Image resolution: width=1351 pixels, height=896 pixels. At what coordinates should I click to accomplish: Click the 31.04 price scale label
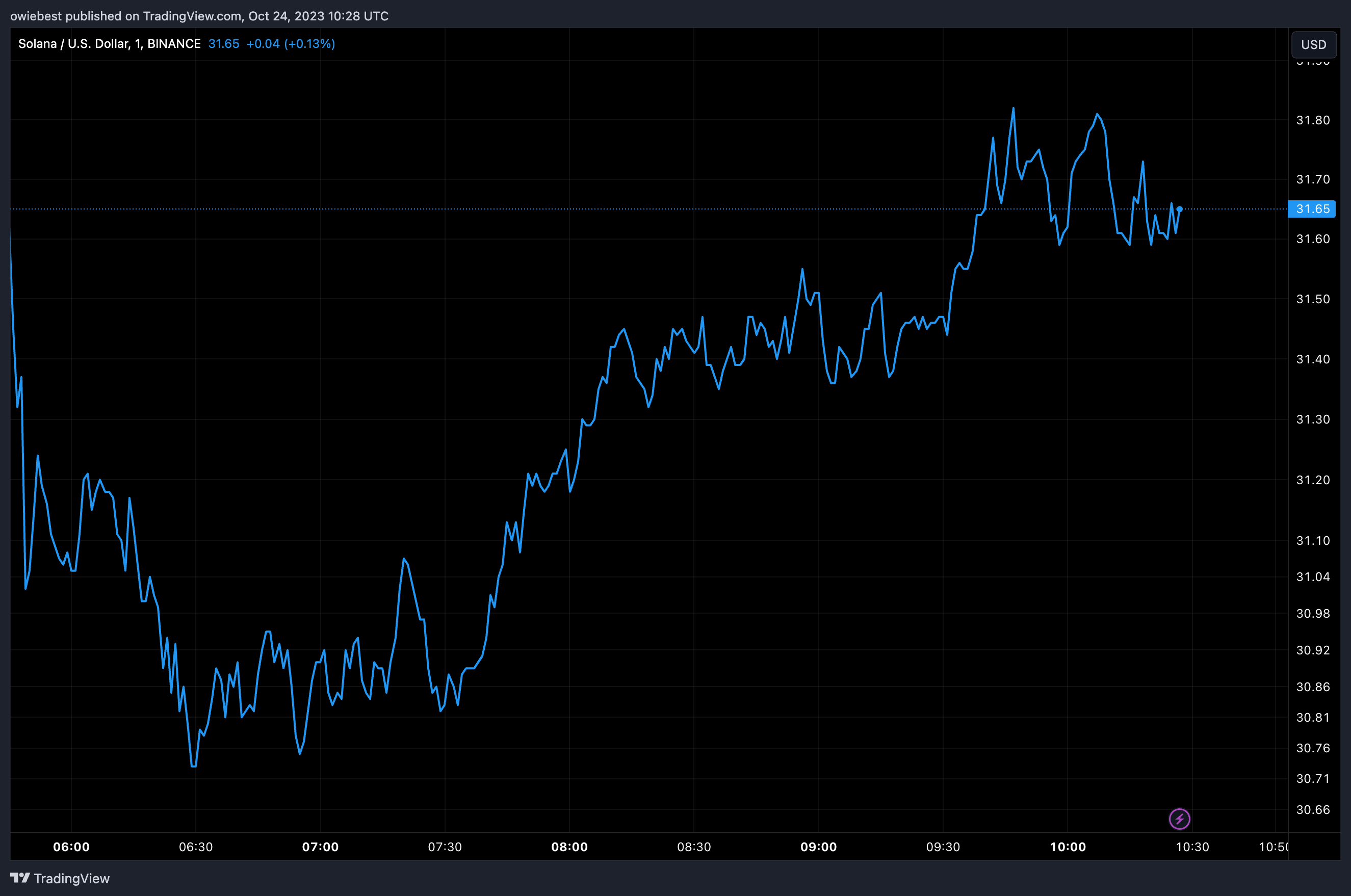tap(1313, 577)
